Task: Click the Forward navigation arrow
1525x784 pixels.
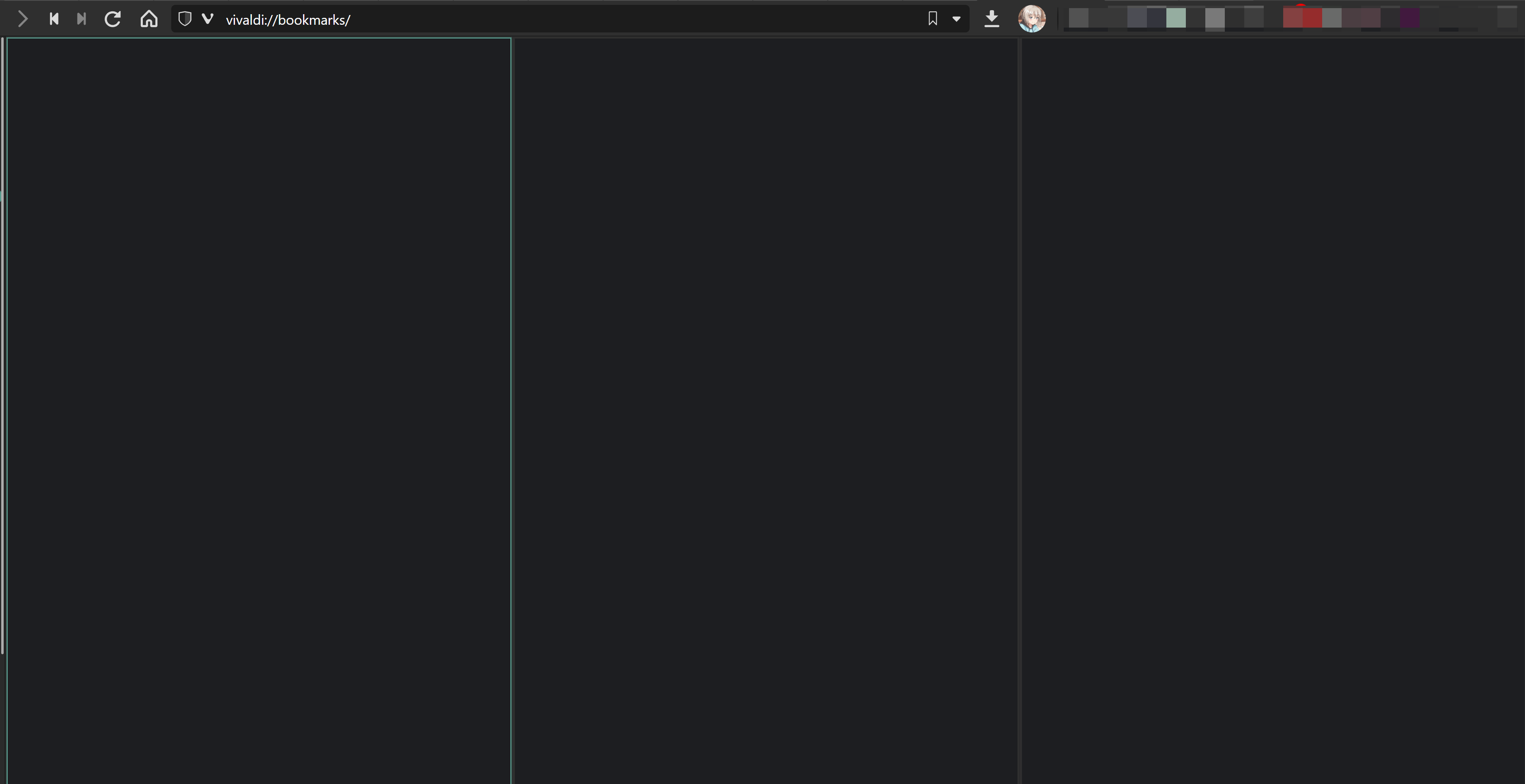Action: tap(22, 19)
